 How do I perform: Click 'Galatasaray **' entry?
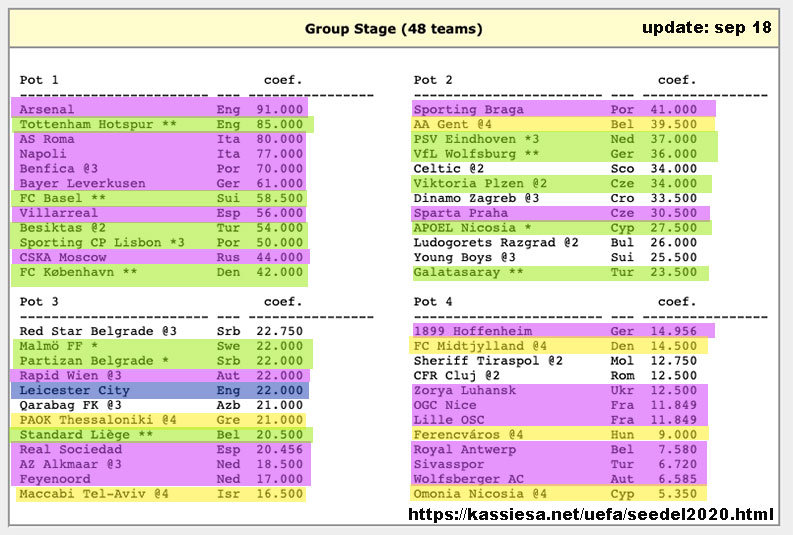pyautogui.click(x=468, y=272)
